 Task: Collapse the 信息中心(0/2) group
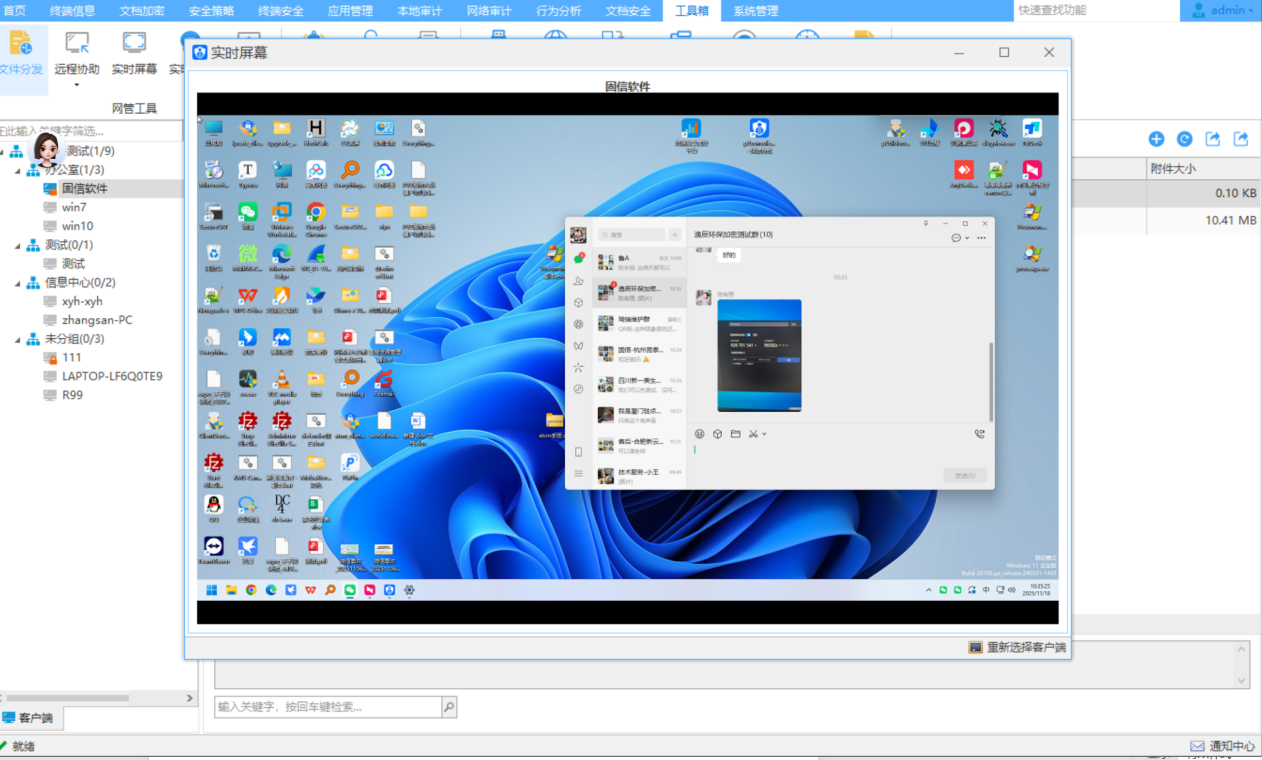[x=18, y=283]
